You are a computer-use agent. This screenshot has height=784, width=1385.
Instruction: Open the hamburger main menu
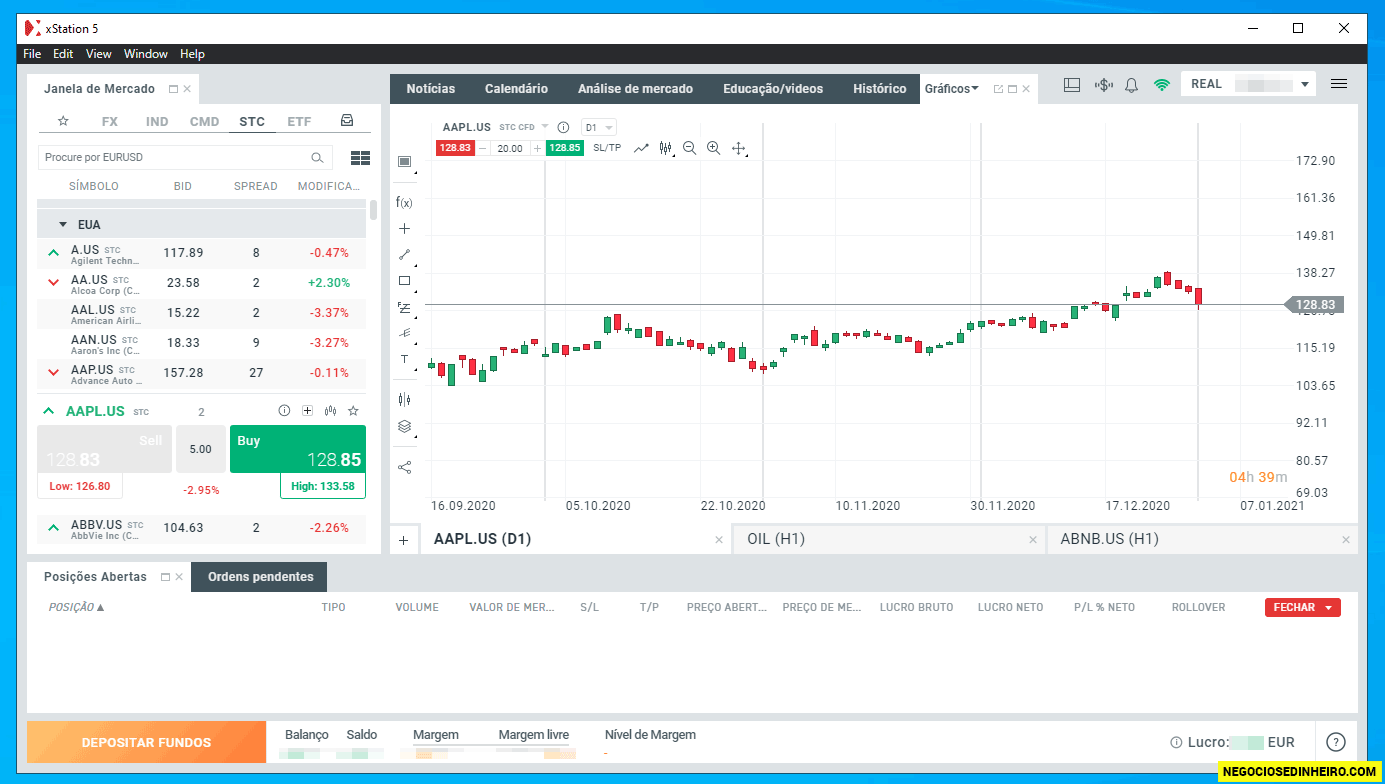tap(1339, 84)
